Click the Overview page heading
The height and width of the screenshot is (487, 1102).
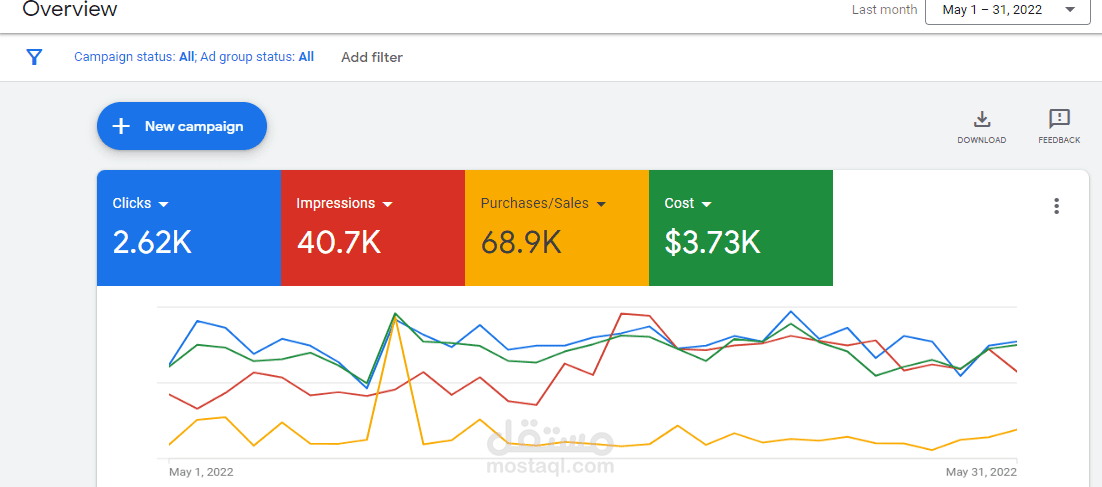tap(70, 10)
